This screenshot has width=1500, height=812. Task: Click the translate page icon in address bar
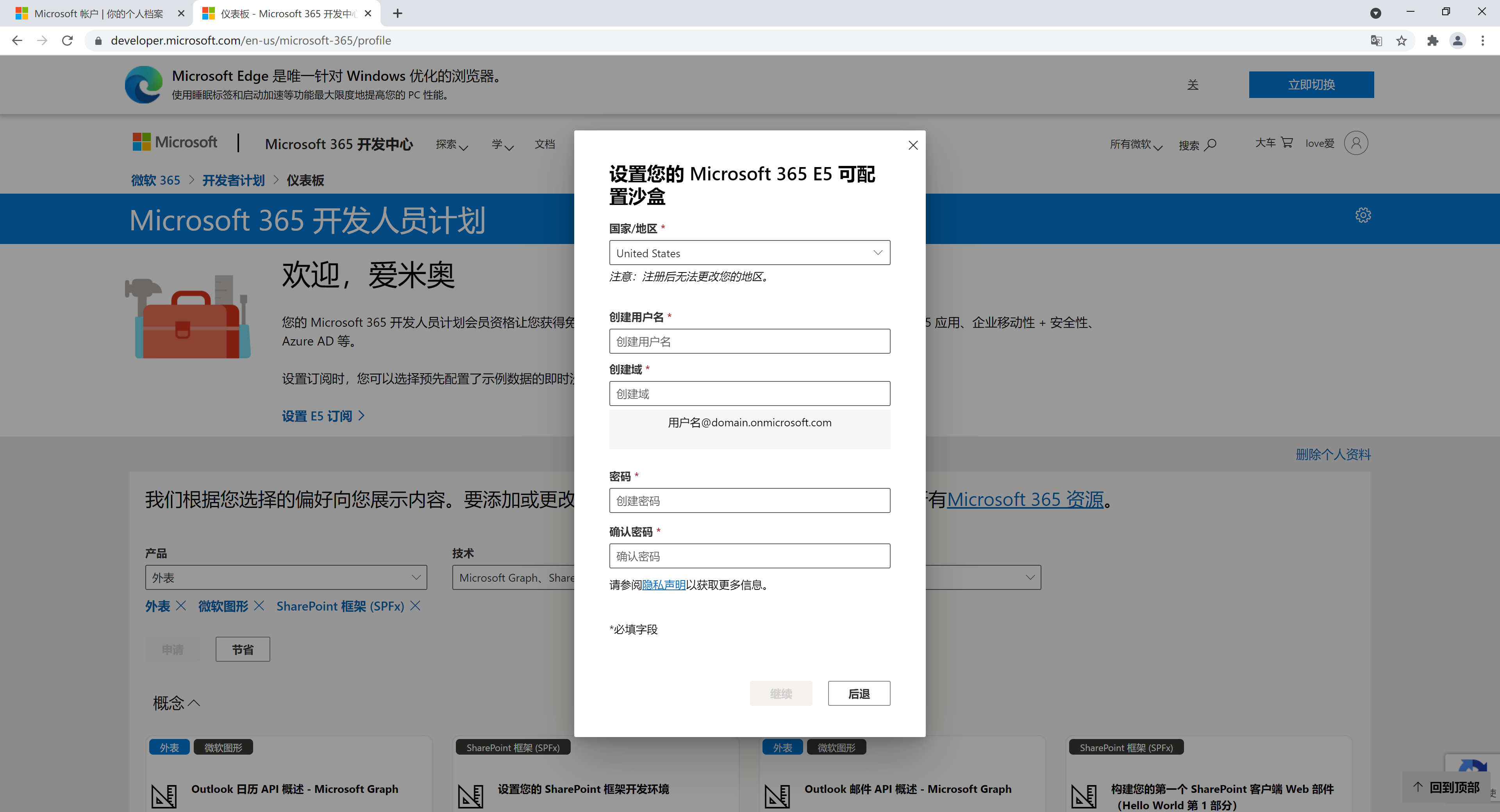[1376, 41]
